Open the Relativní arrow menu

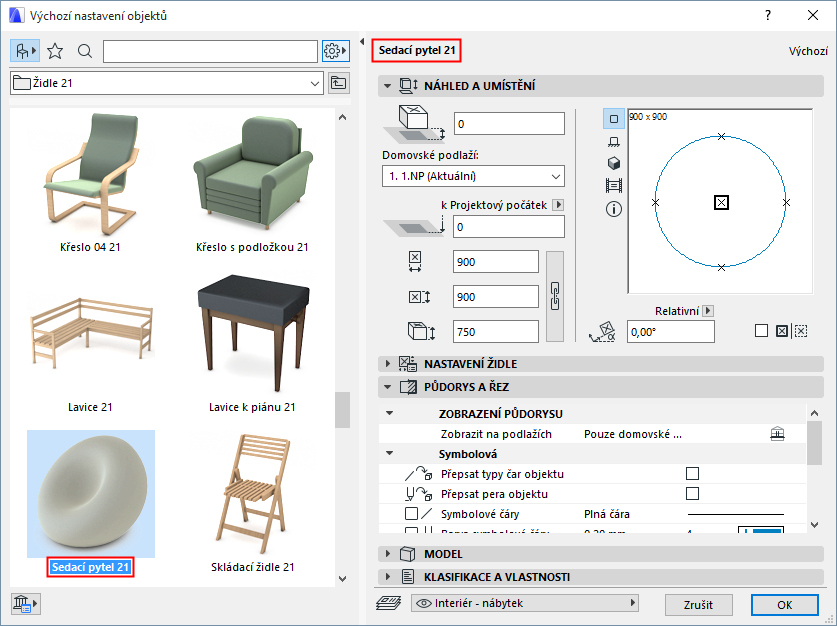tap(708, 311)
